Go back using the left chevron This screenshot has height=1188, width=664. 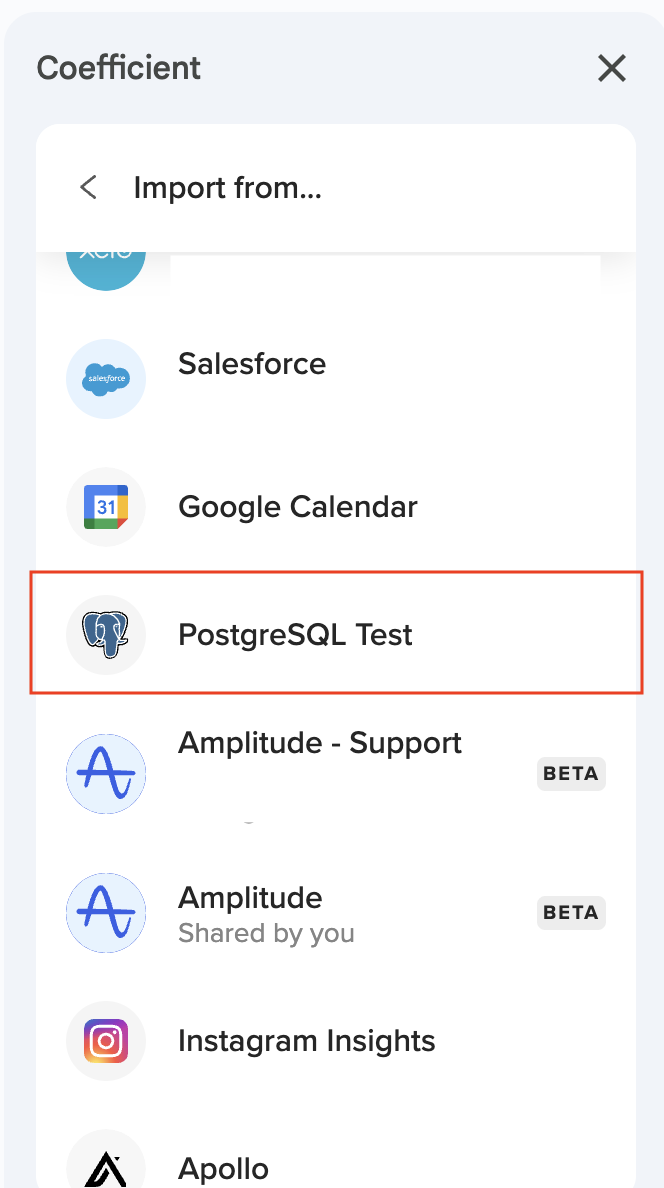[x=89, y=187]
